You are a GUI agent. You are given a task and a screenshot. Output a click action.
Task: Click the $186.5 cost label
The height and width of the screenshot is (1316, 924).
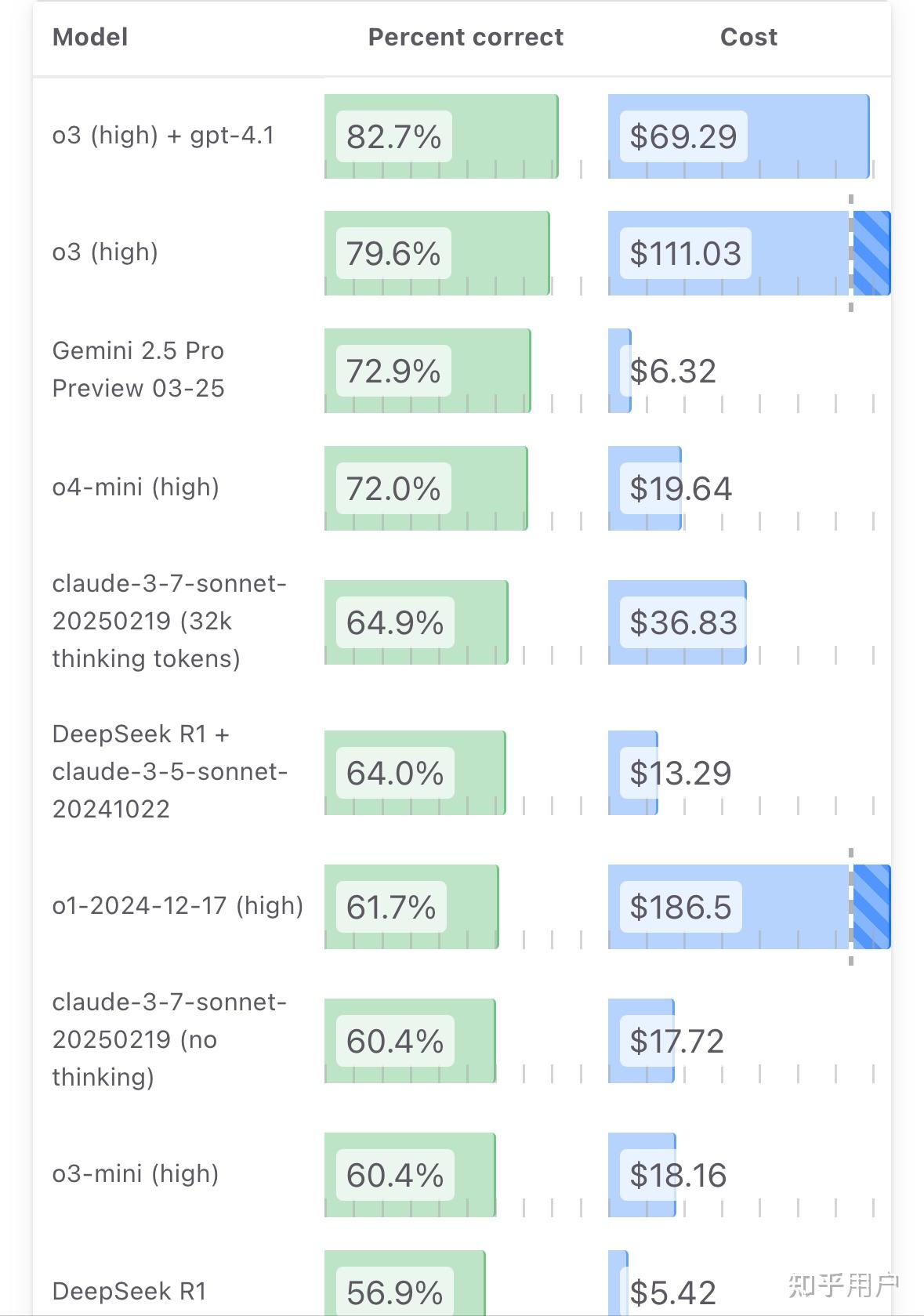pyautogui.click(x=680, y=907)
